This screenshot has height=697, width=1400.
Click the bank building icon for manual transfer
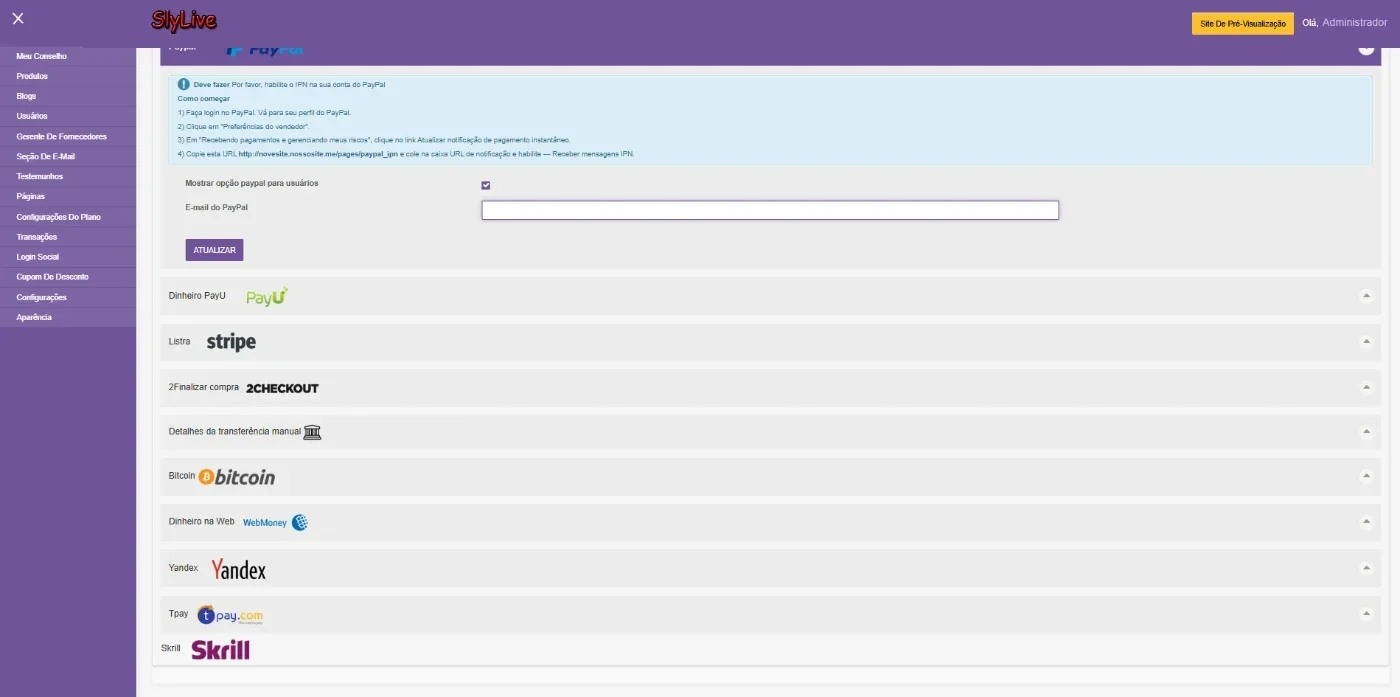click(312, 432)
